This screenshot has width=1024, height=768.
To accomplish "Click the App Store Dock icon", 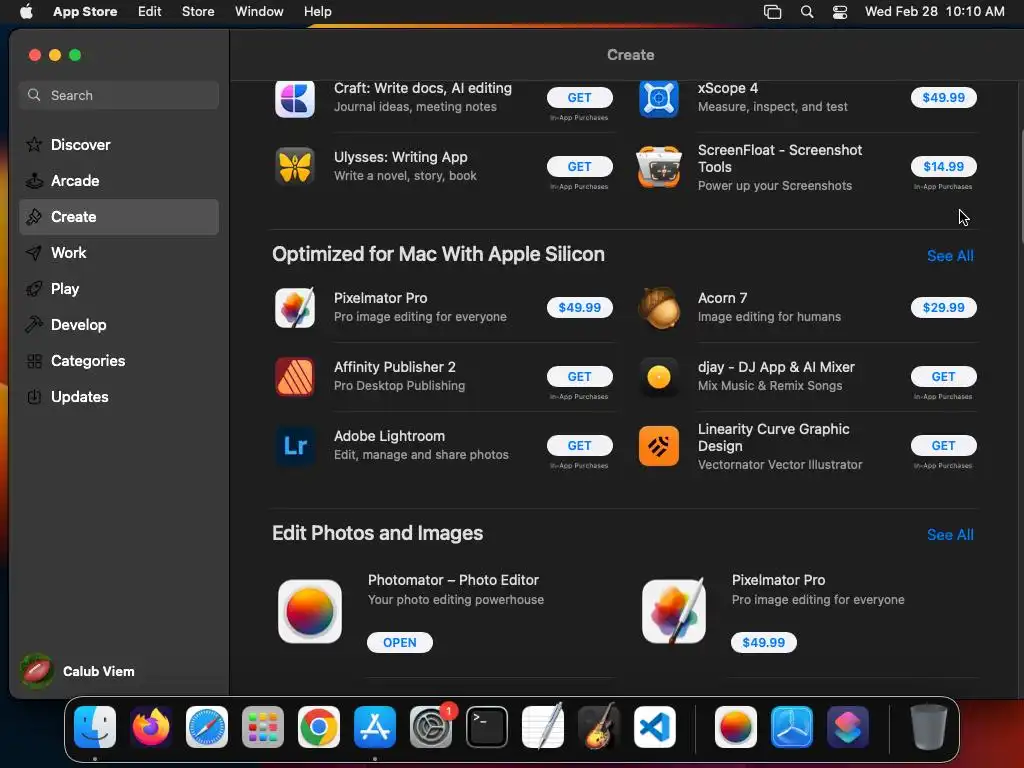I will tap(375, 727).
